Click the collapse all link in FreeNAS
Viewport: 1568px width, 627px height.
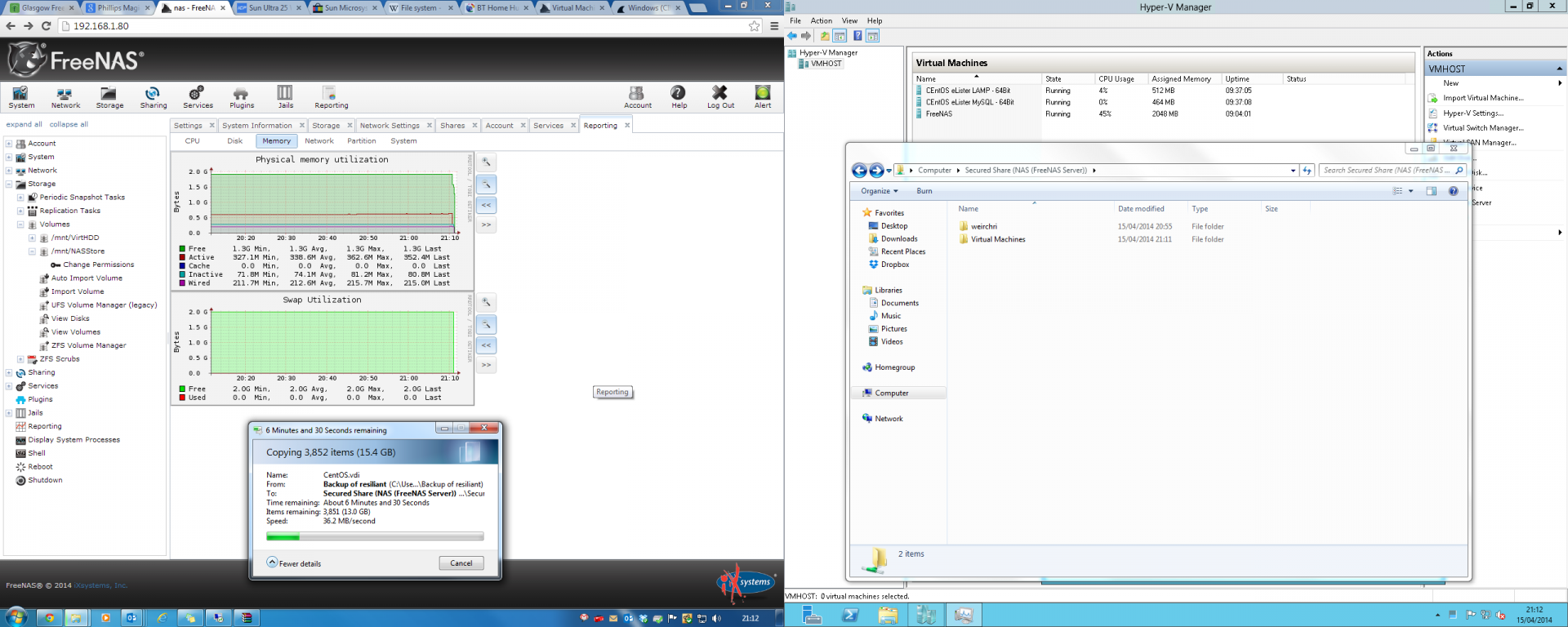(69, 125)
